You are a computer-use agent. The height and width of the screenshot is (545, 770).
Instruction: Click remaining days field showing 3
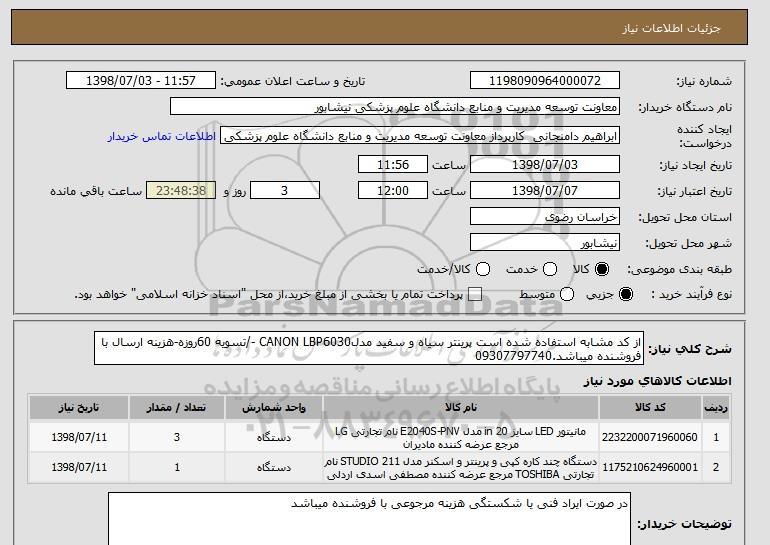click(x=285, y=191)
